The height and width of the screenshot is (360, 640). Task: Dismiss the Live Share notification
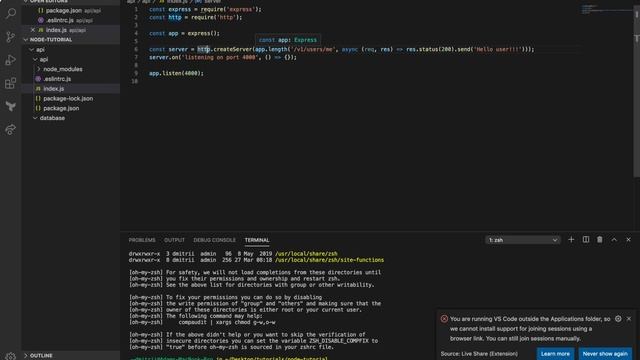(629, 319)
